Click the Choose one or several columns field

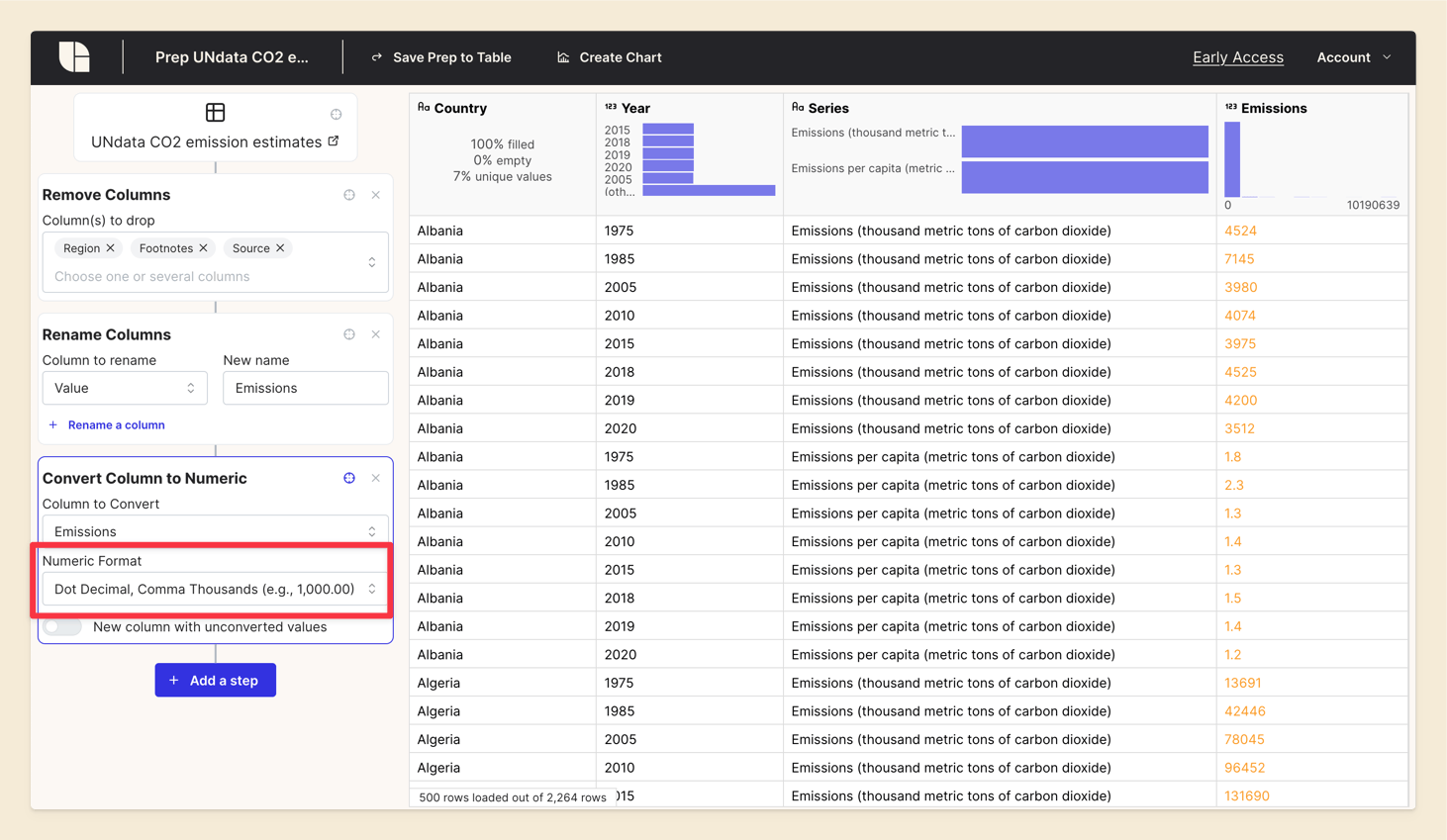152,276
